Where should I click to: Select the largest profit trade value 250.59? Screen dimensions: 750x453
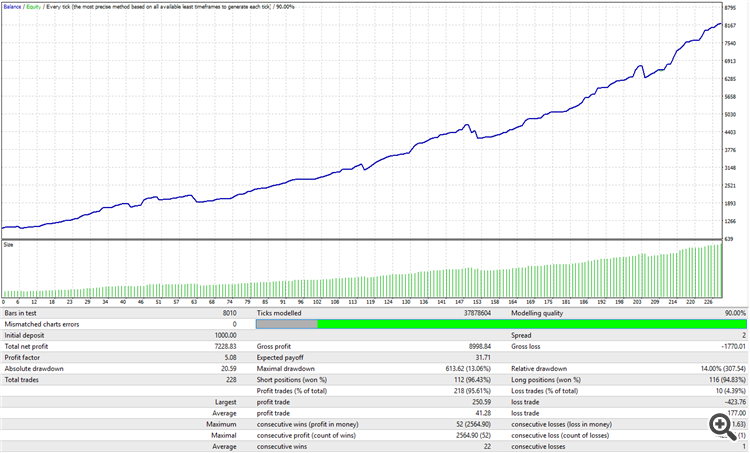pyautogui.click(x=482, y=402)
